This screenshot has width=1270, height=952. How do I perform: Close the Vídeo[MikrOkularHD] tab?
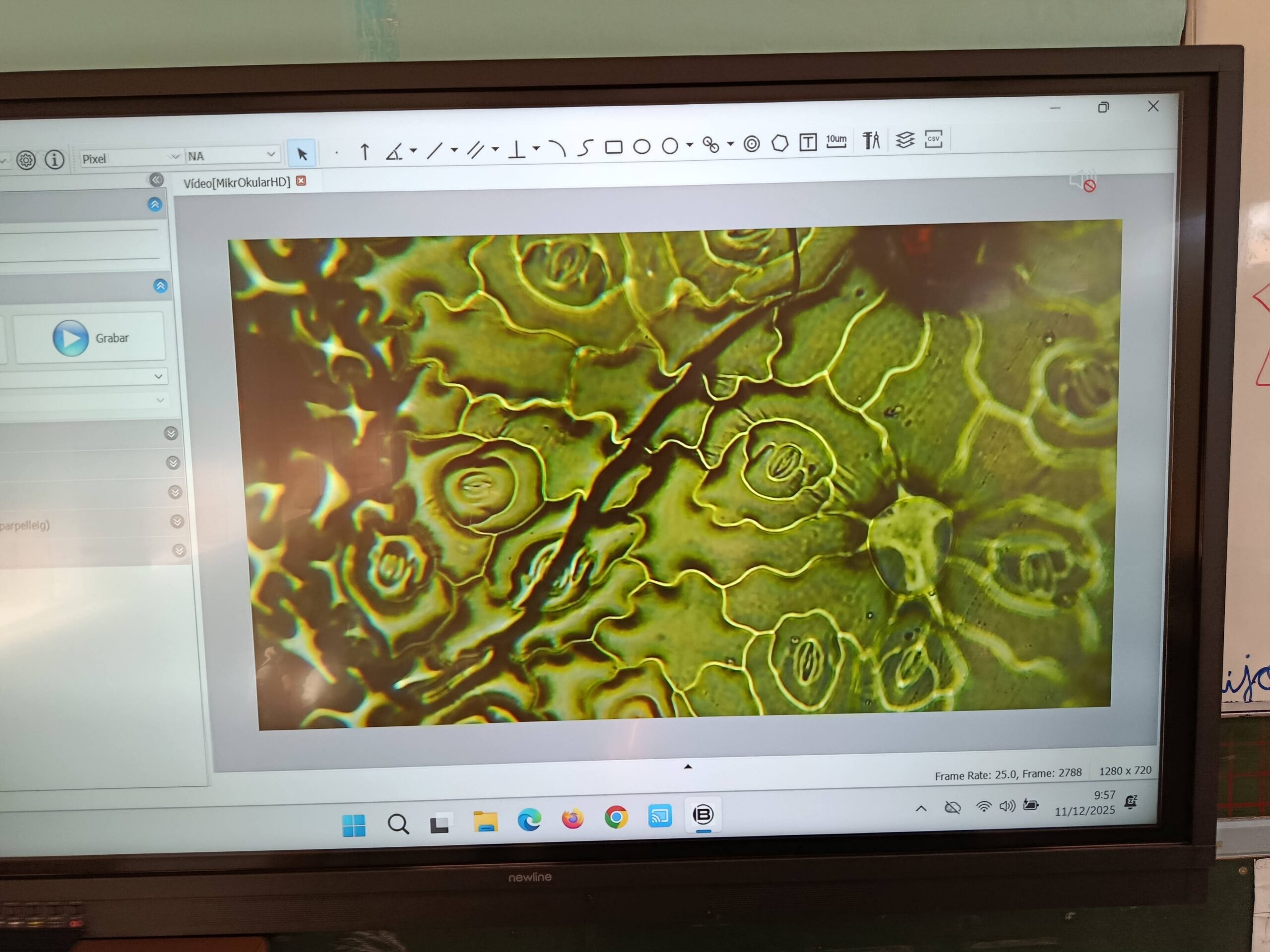point(301,181)
